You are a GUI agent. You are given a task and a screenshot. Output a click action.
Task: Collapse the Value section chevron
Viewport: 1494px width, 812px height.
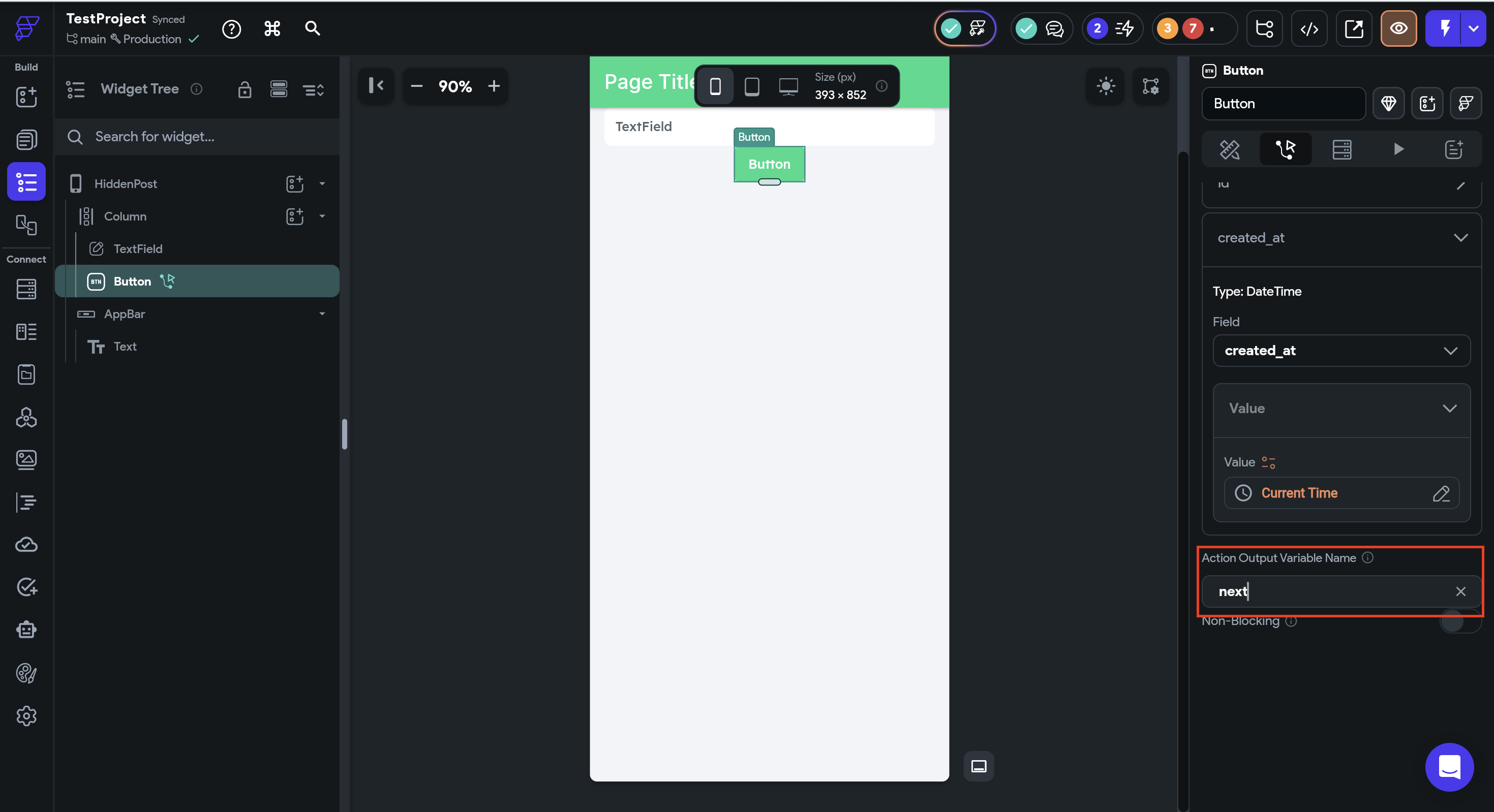click(x=1449, y=409)
